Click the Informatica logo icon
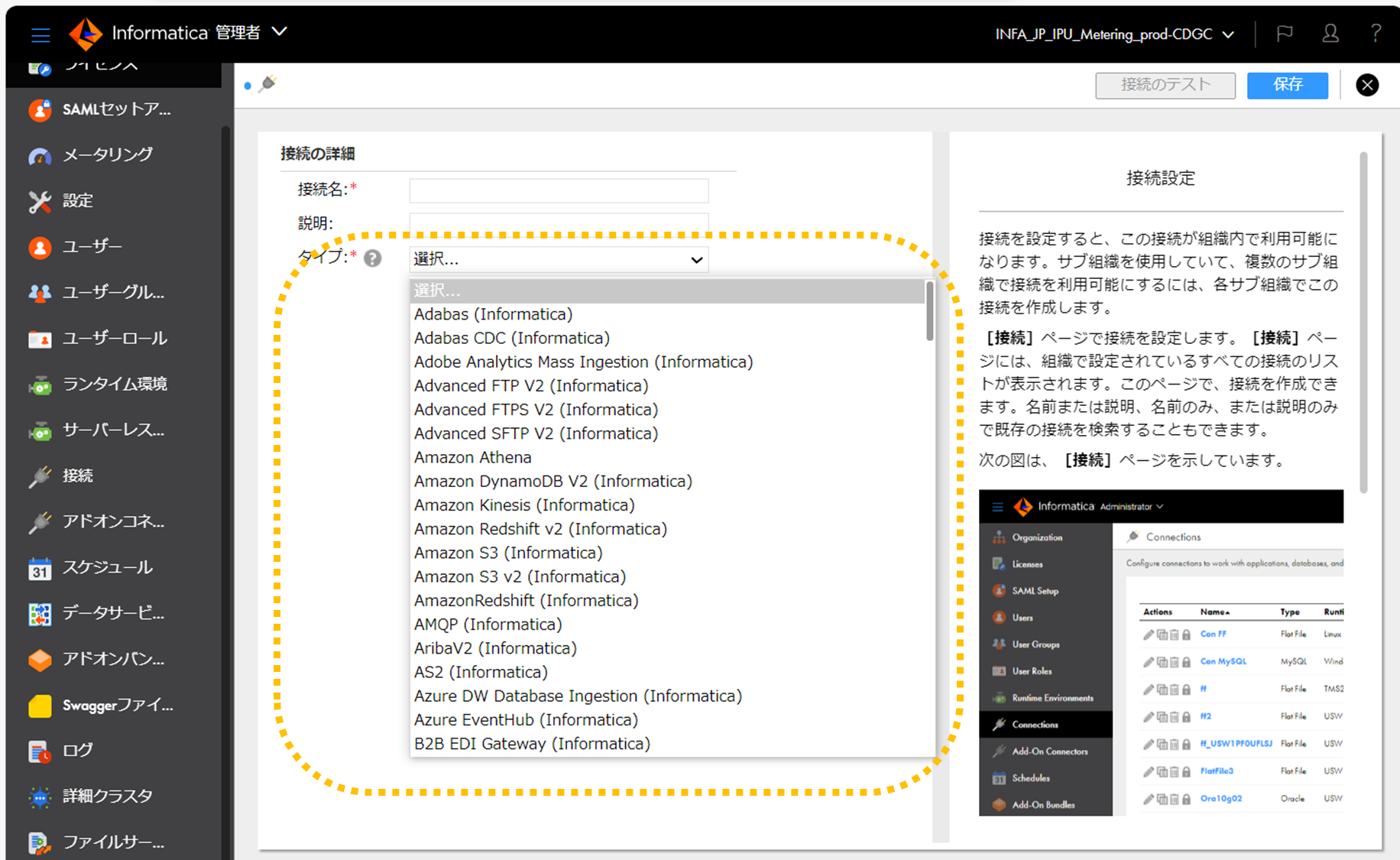The width and height of the screenshot is (1400, 860). click(85, 34)
